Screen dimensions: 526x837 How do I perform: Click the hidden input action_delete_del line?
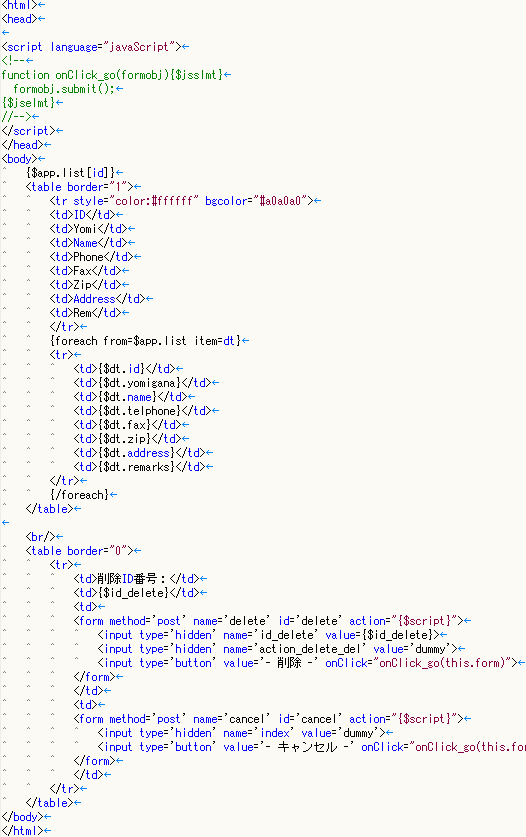278,649
